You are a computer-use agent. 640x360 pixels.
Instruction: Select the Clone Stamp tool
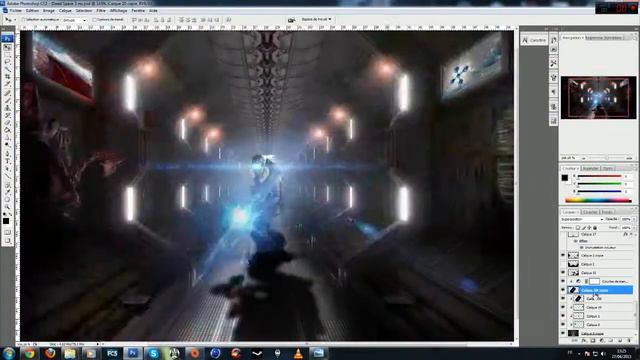(x=8, y=108)
